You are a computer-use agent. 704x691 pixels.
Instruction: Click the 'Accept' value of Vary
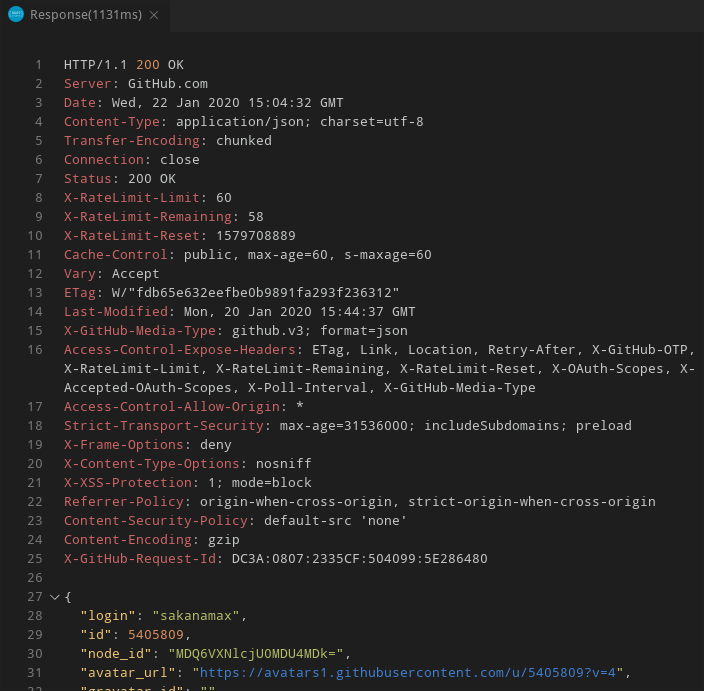pos(136,274)
